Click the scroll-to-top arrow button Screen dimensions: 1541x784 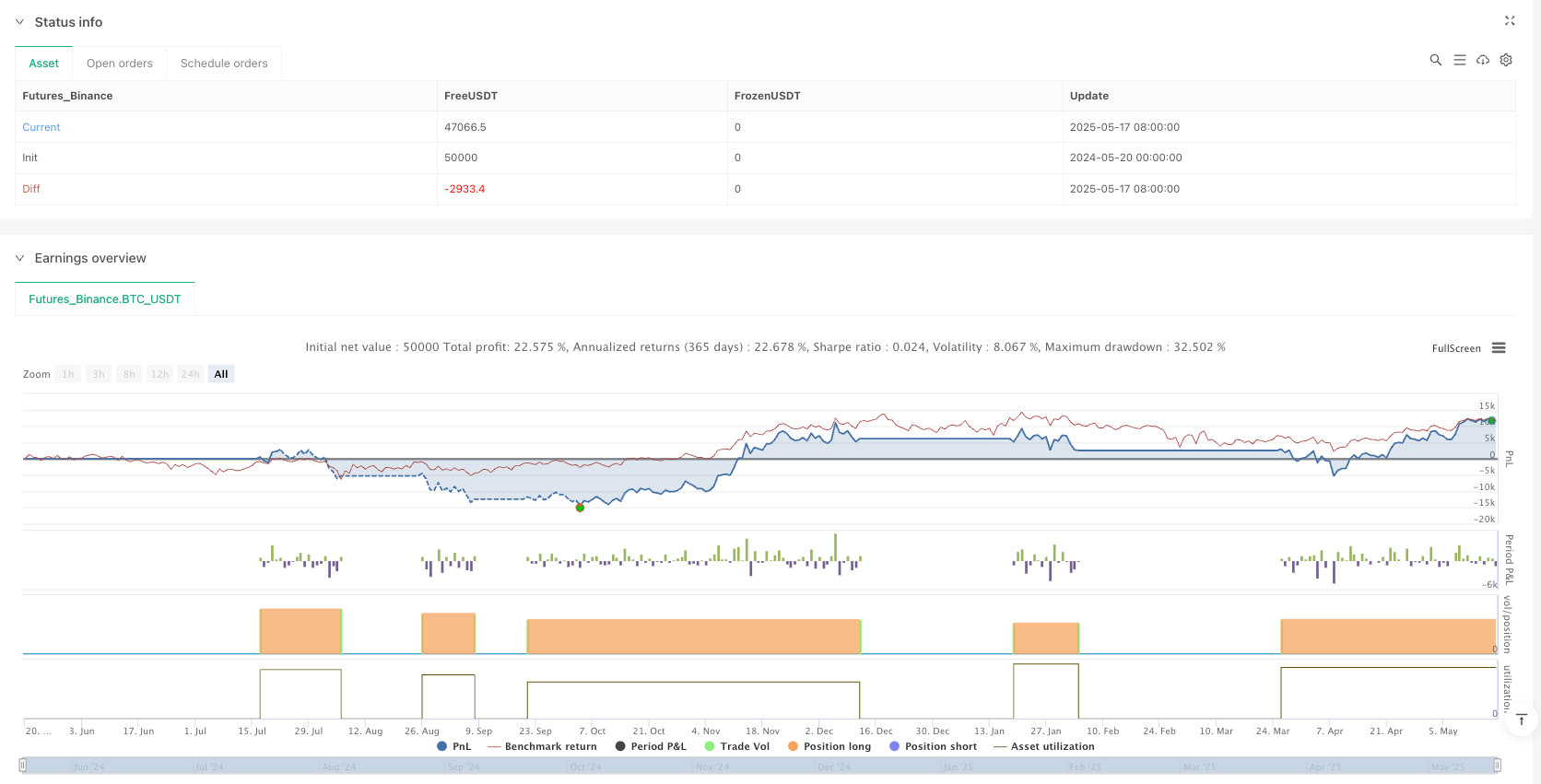[1521, 720]
